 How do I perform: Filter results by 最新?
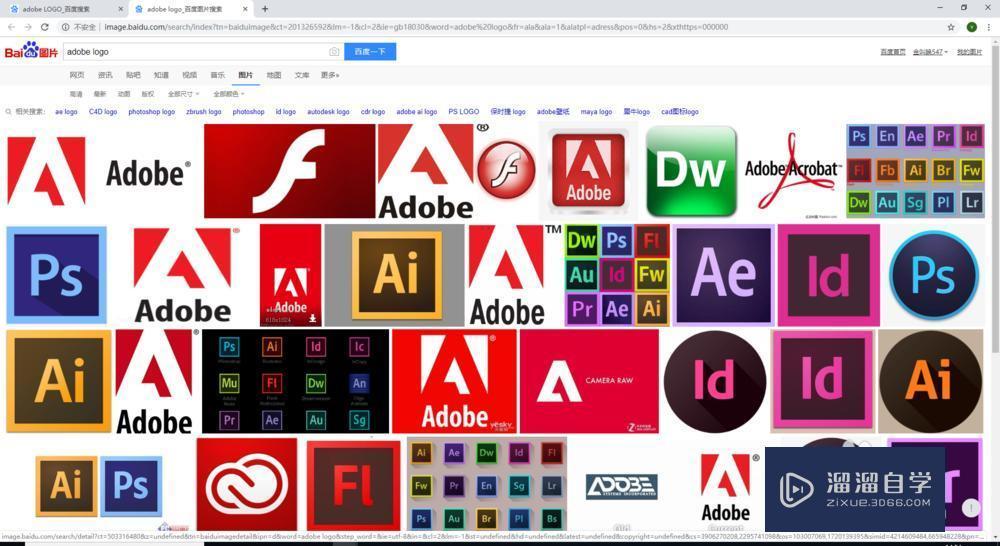99,94
